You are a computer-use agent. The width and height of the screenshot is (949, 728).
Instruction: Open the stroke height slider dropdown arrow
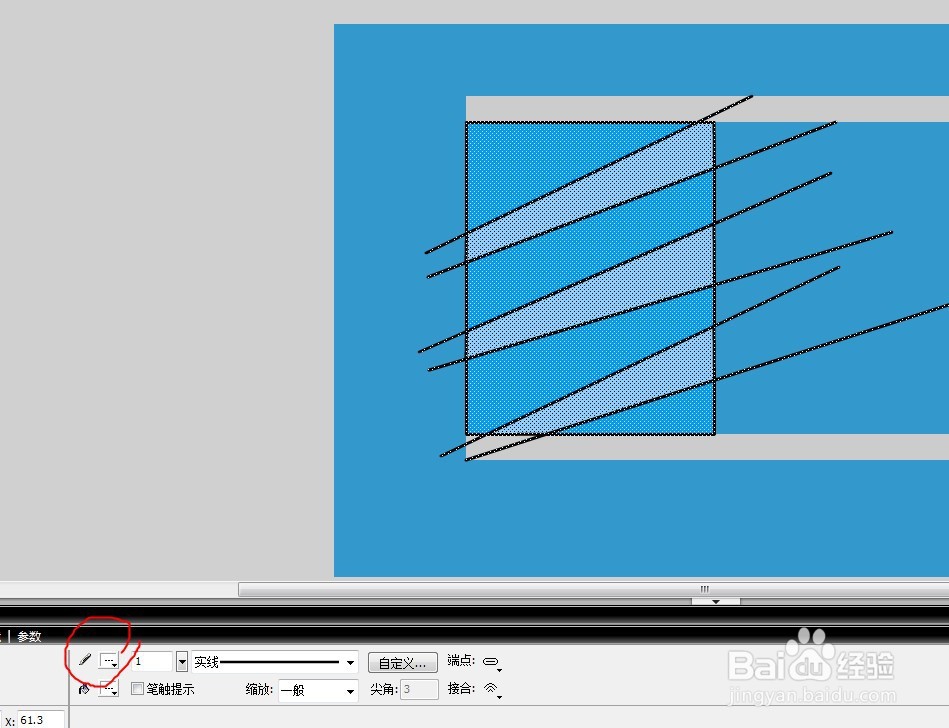coord(182,661)
